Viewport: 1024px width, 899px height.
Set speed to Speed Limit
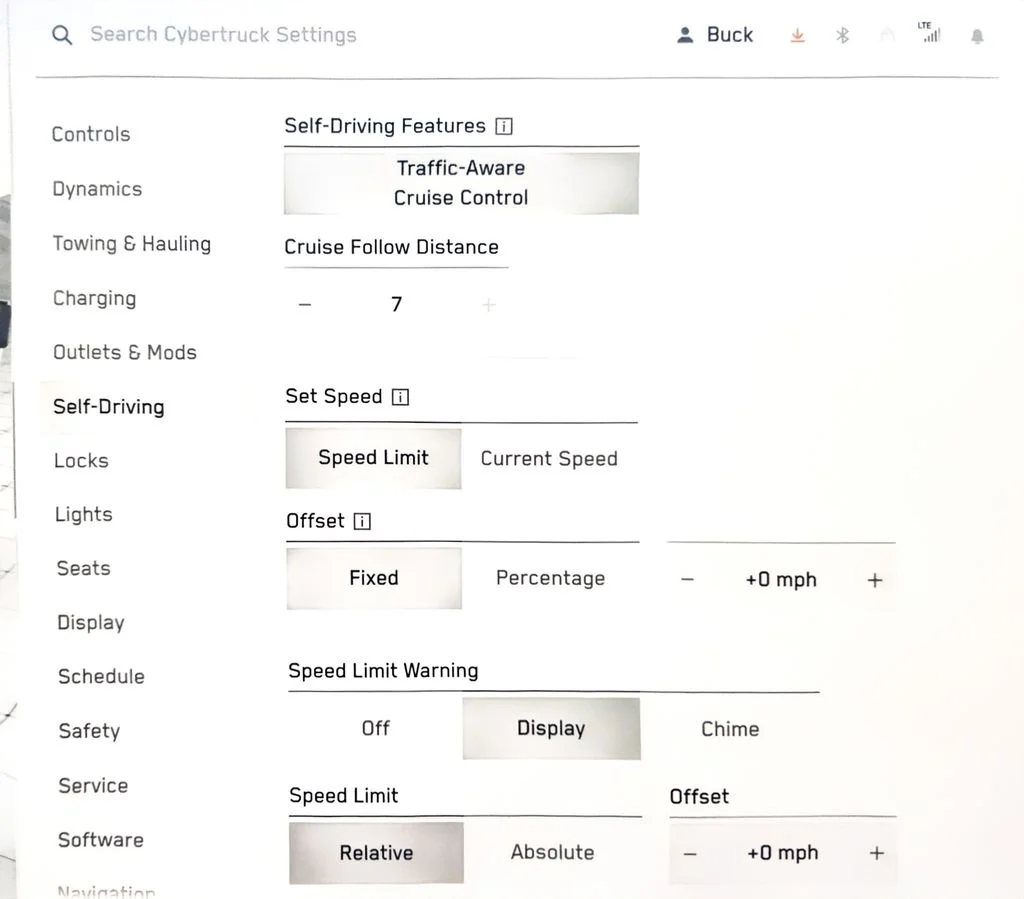point(374,458)
